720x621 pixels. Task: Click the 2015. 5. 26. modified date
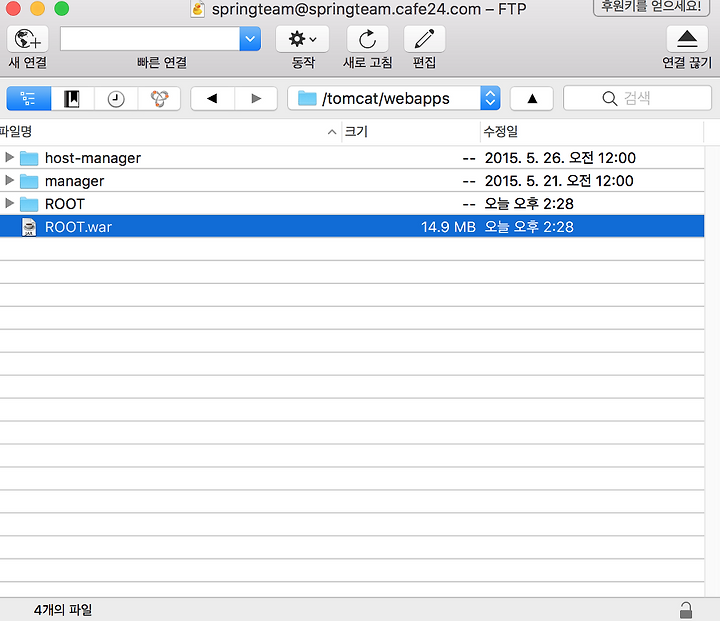coord(560,158)
